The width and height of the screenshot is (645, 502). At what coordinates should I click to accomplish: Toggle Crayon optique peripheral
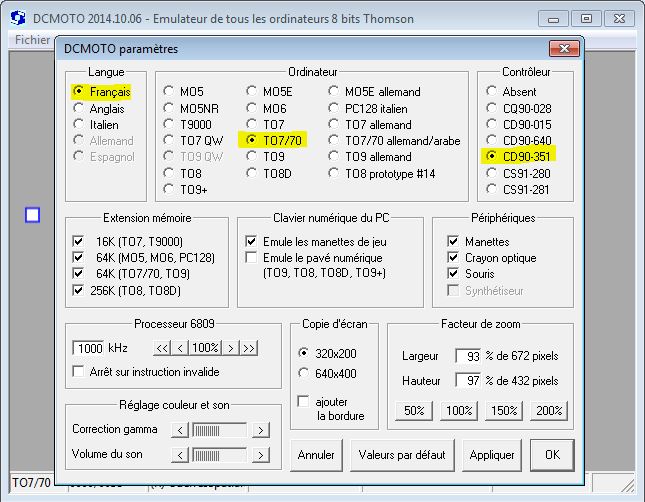(x=492, y=258)
